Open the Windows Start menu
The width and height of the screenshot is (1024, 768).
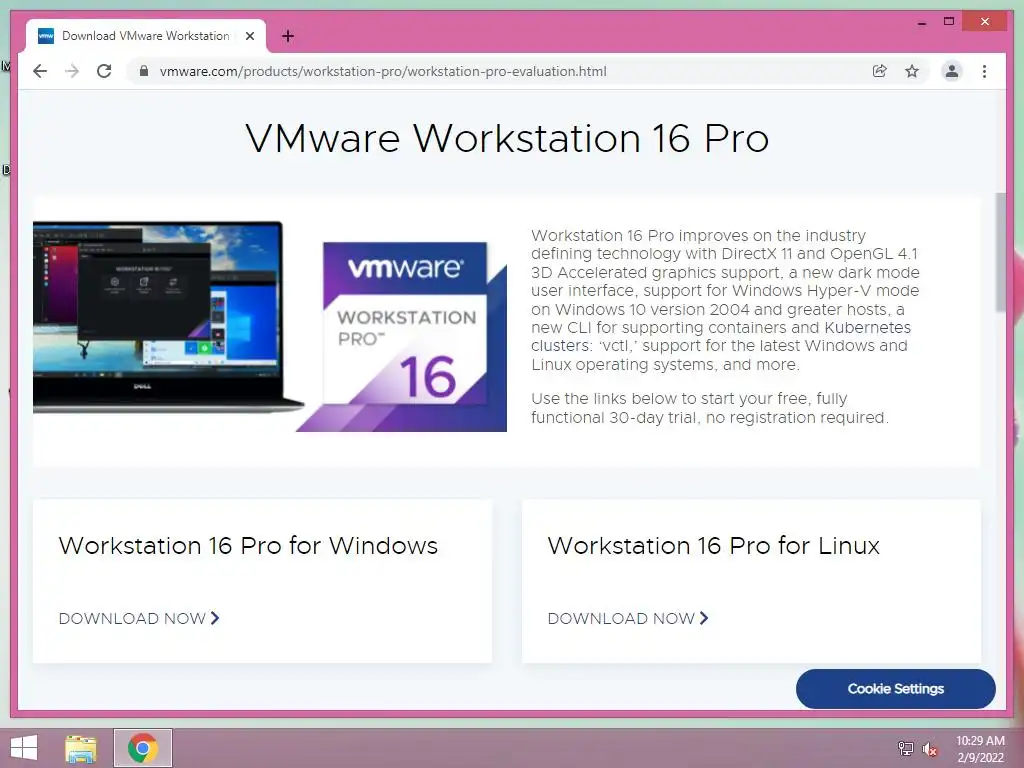[24, 748]
